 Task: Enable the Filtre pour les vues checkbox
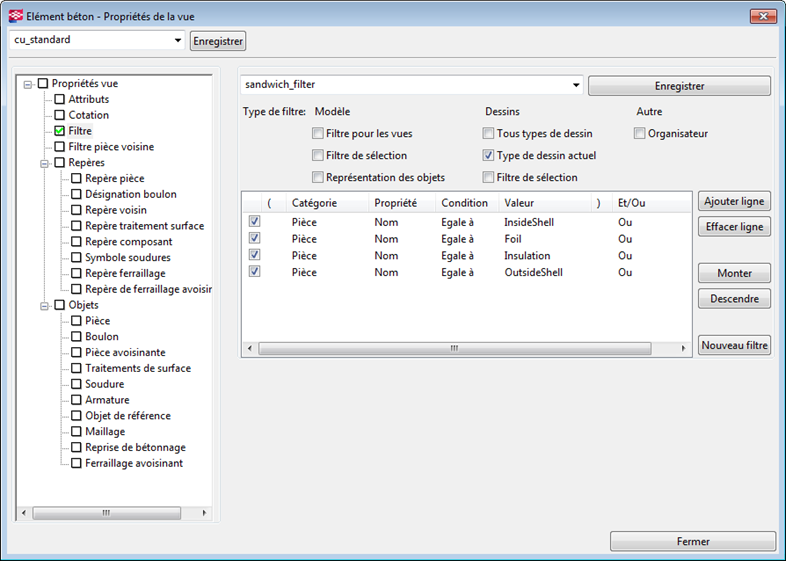pos(318,134)
